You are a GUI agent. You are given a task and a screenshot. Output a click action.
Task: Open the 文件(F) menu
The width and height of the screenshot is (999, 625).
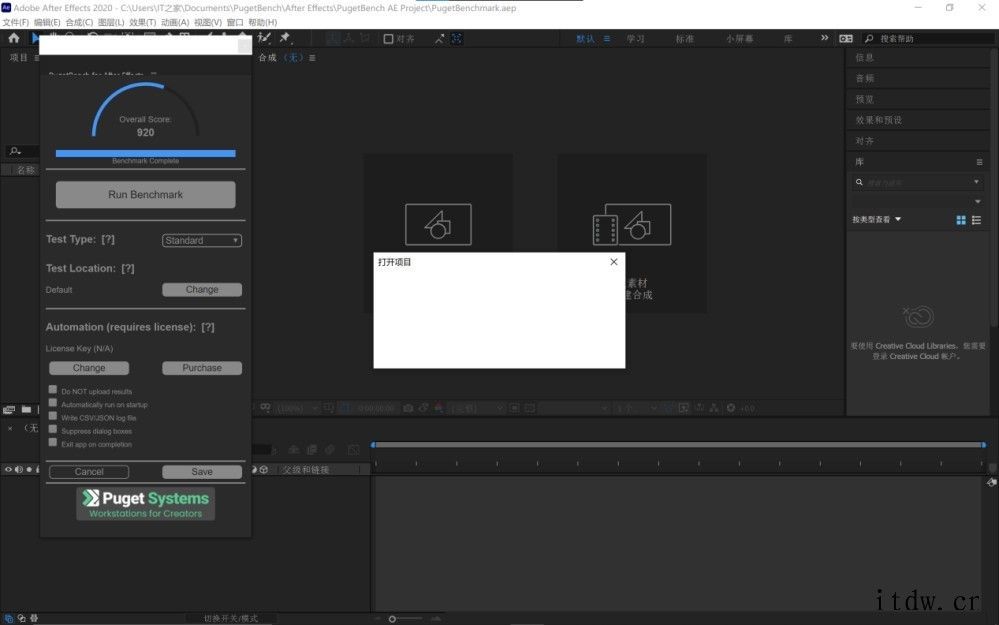15,22
